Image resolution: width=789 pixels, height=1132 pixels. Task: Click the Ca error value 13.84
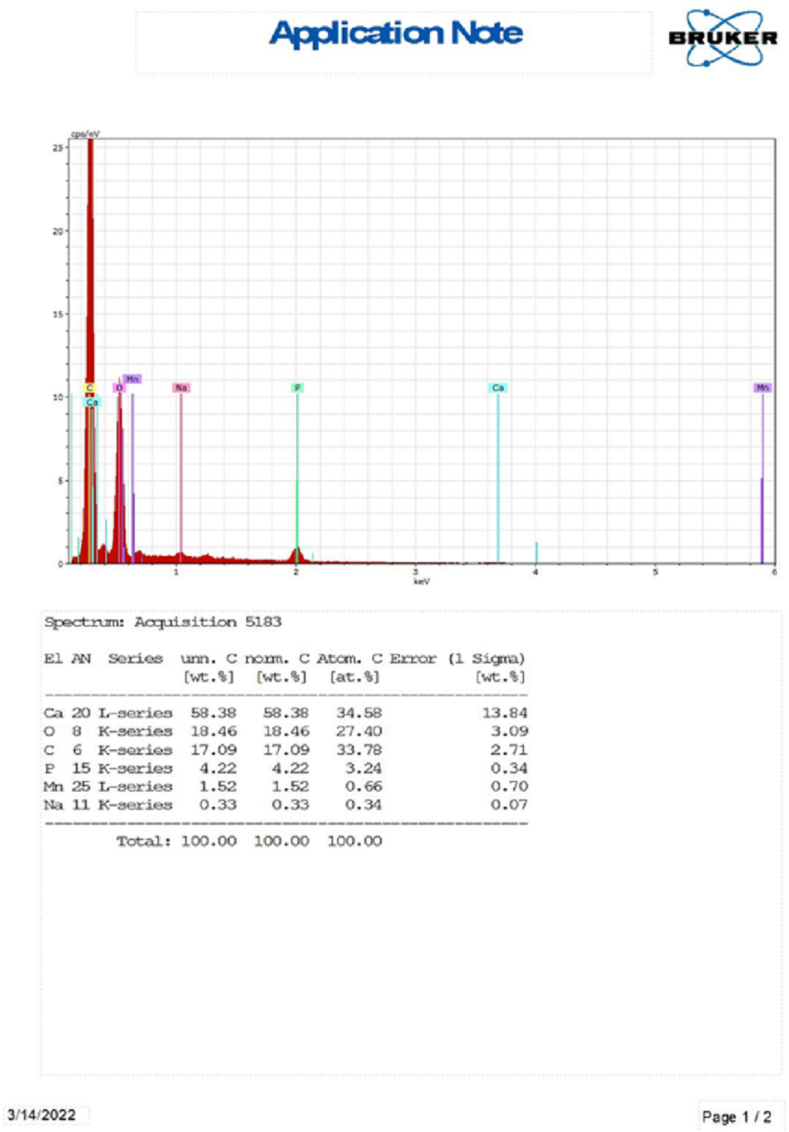505,713
